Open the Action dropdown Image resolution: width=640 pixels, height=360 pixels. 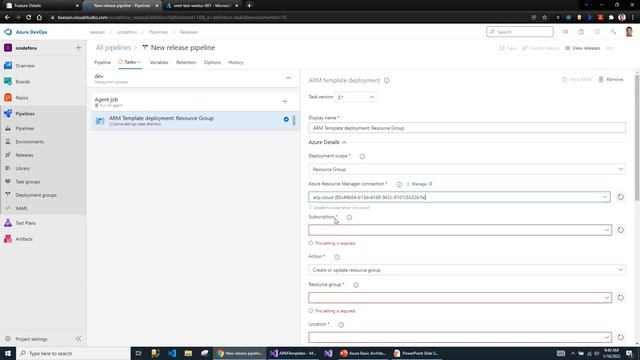pyautogui.click(x=467, y=270)
